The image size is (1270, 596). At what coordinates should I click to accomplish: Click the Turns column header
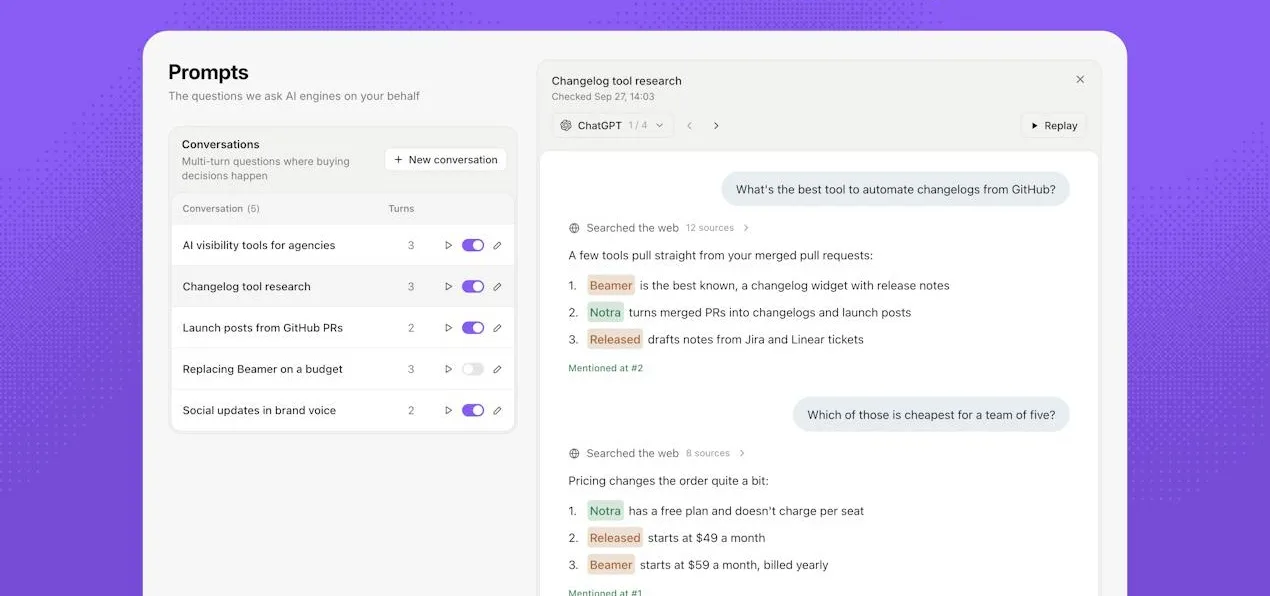(401, 209)
